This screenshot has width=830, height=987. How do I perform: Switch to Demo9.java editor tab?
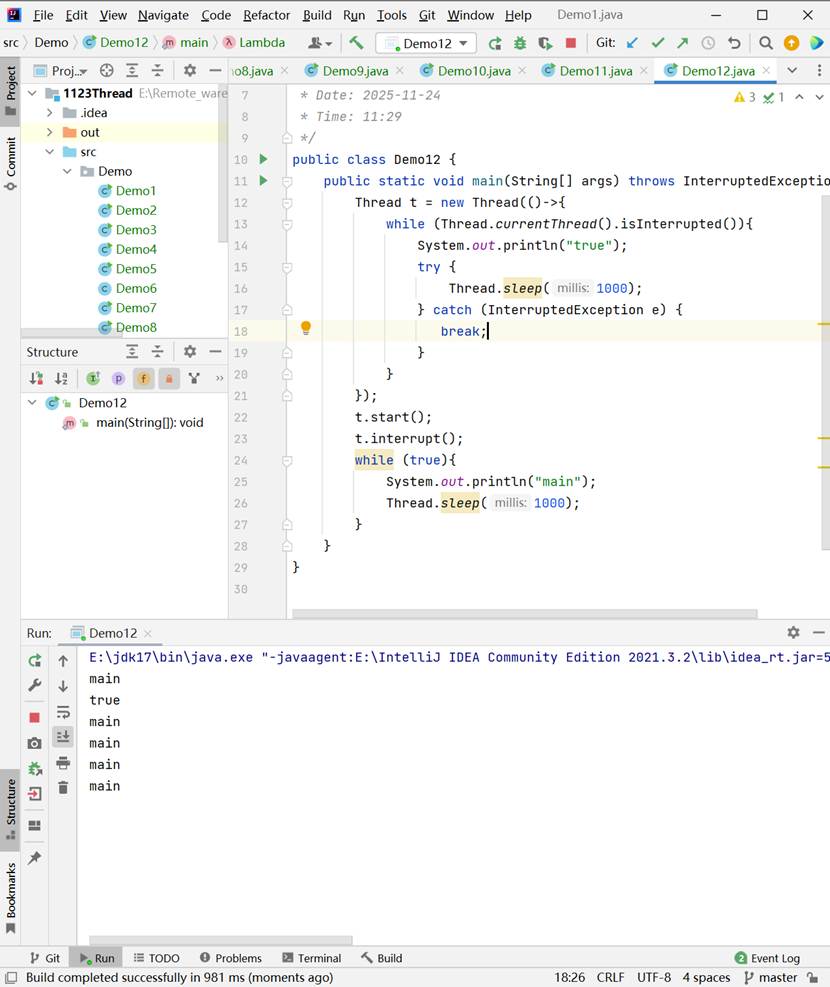[354, 71]
